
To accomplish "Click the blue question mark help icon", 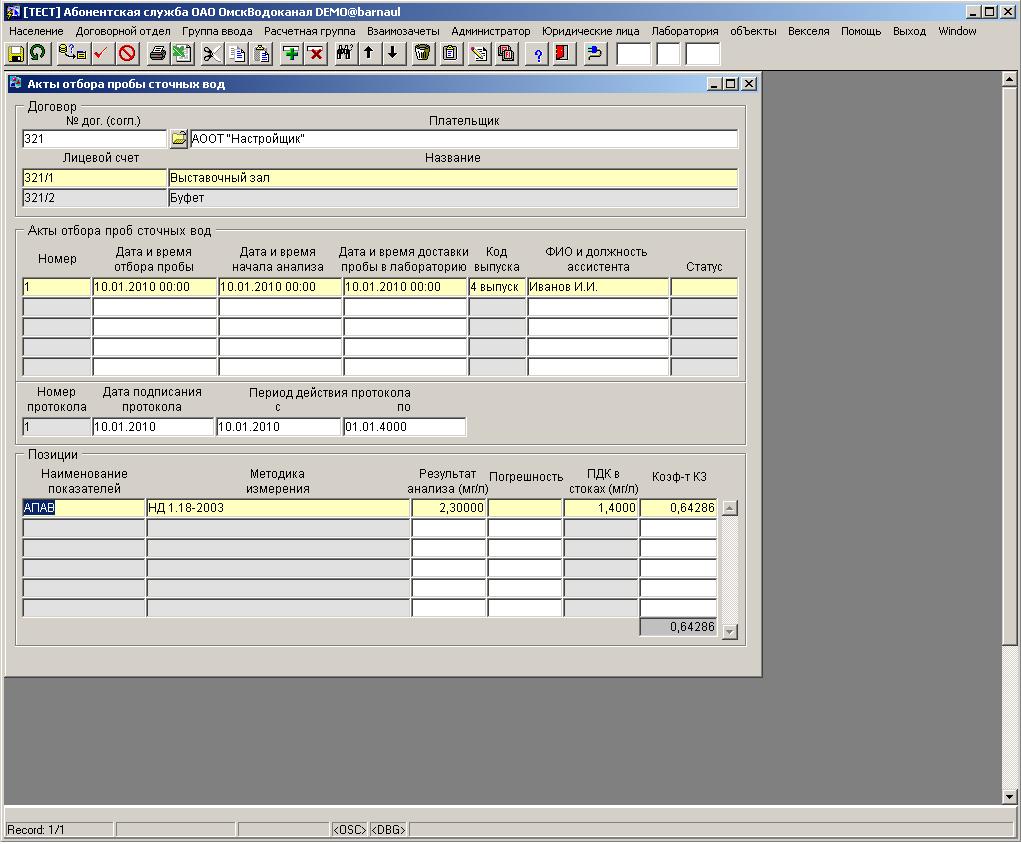I will coord(538,54).
